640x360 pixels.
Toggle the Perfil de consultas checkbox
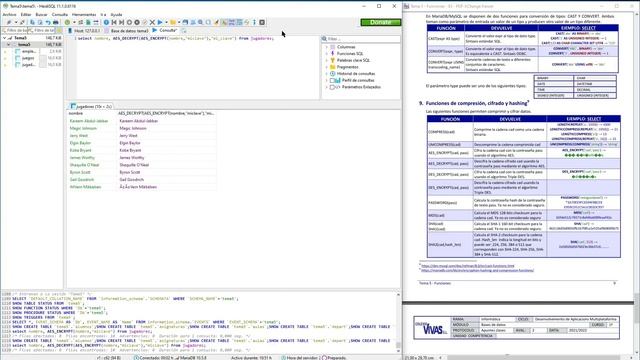(x=332, y=80)
